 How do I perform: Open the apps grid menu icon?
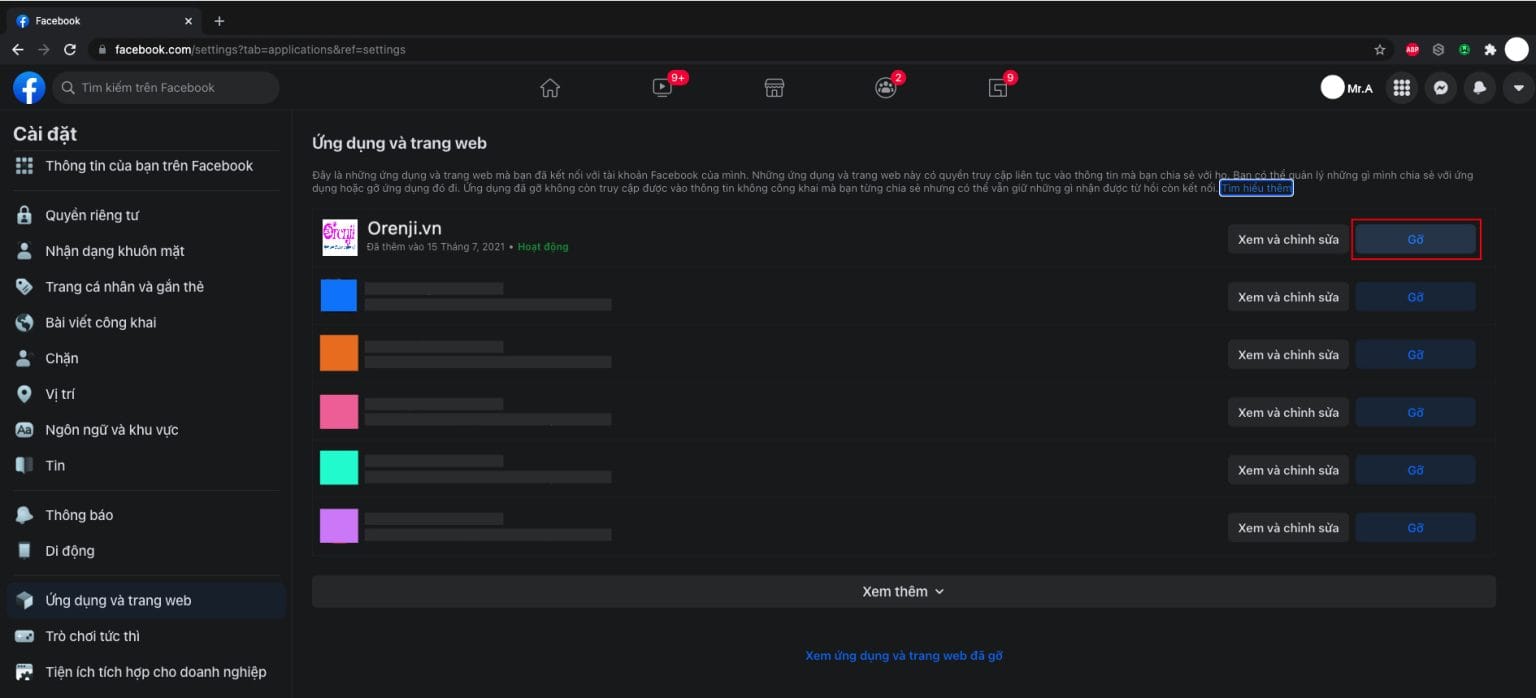pos(1401,88)
